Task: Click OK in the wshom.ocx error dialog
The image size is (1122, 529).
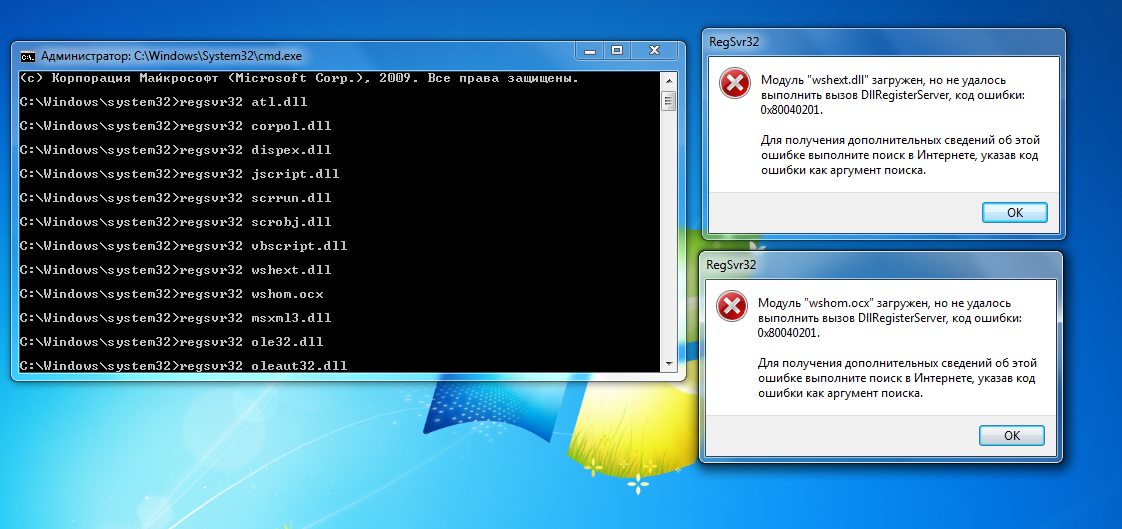Action: (1012, 435)
